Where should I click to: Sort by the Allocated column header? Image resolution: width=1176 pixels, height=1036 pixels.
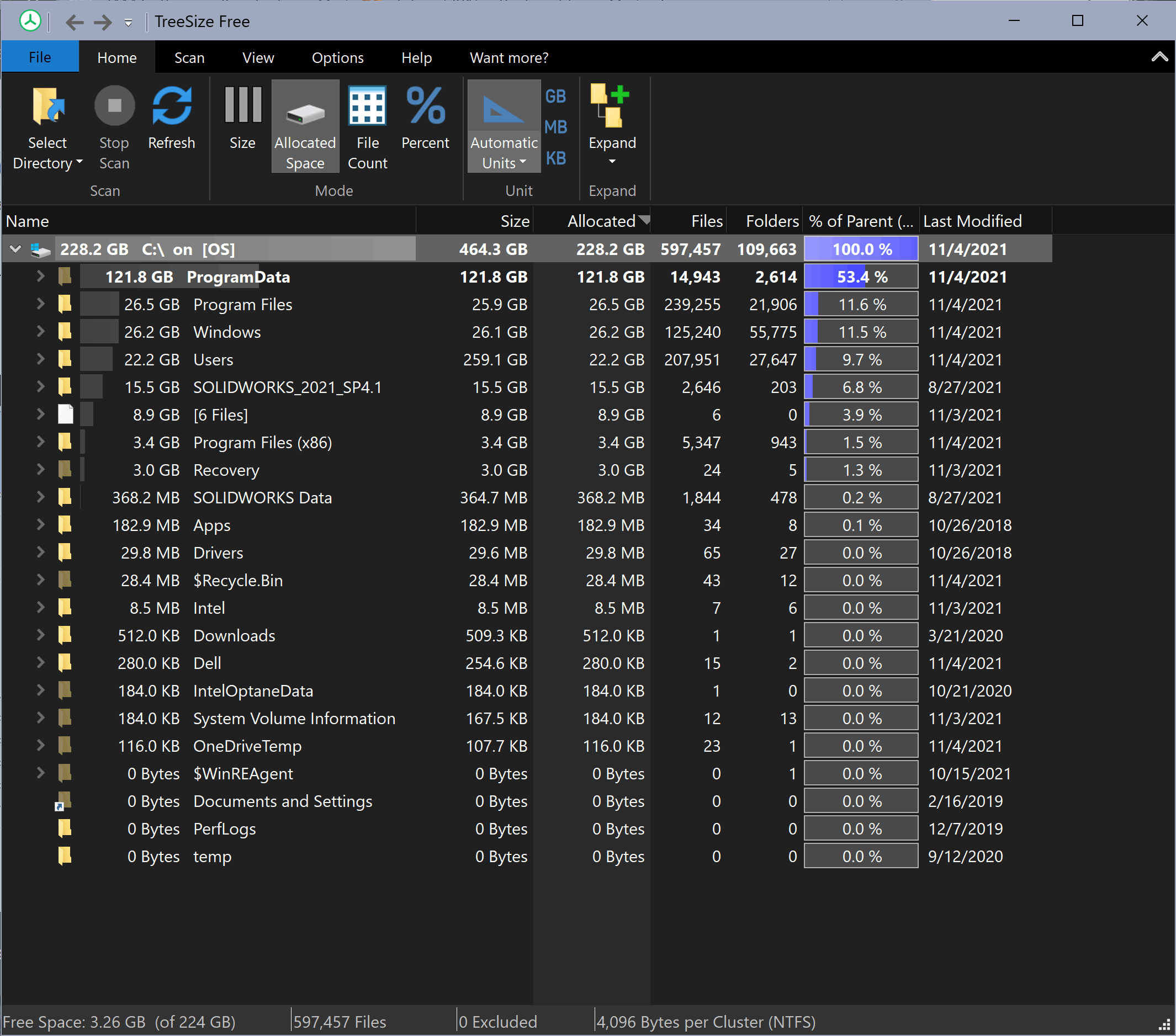click(601, 221)
